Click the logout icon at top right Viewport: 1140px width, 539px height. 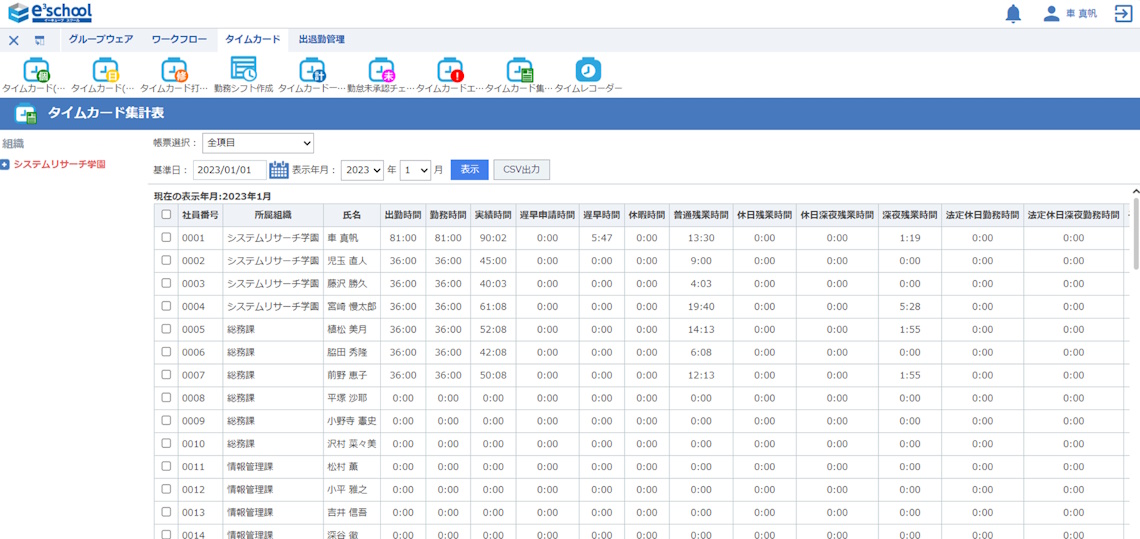click(1123, 14)
